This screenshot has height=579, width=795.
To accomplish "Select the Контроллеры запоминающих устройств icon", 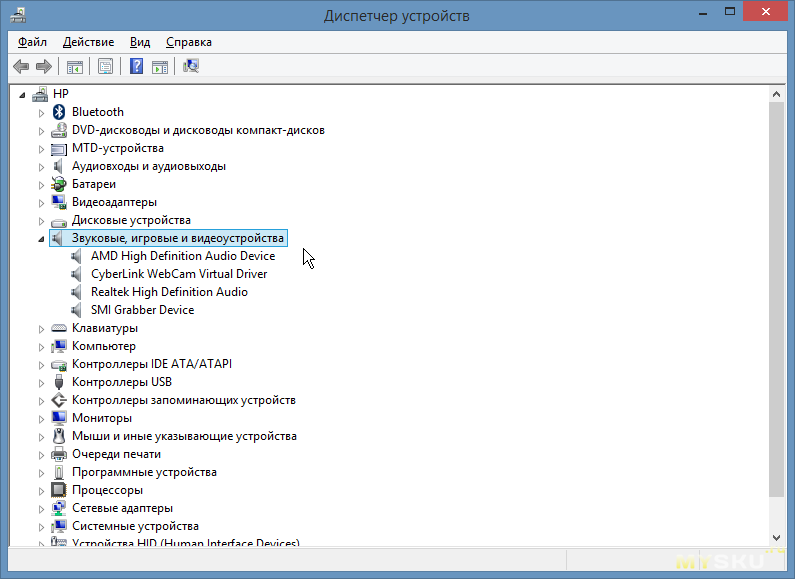I will pyautogui.click(x=59, y=400).
